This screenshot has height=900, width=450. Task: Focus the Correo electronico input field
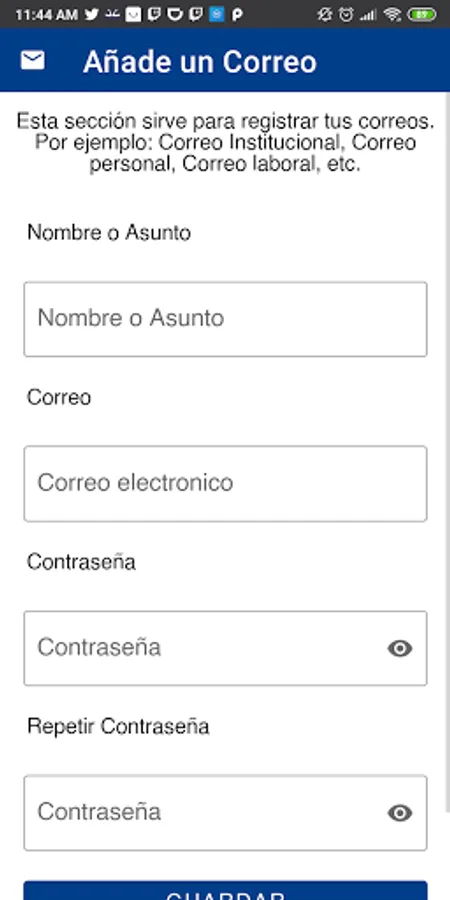pyautogui.click(x=225, y=484)
